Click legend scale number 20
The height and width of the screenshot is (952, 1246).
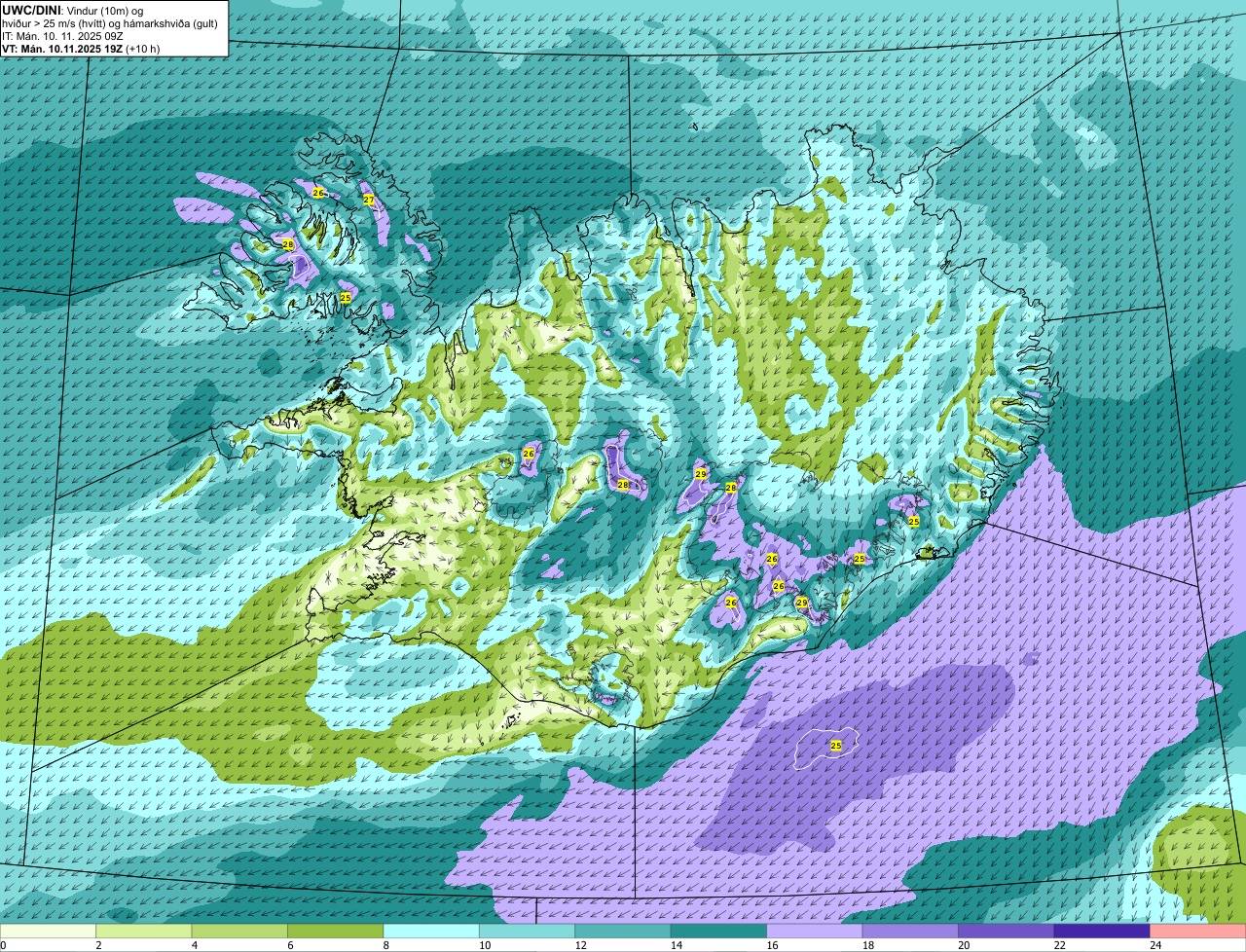(x=964, y=944)
